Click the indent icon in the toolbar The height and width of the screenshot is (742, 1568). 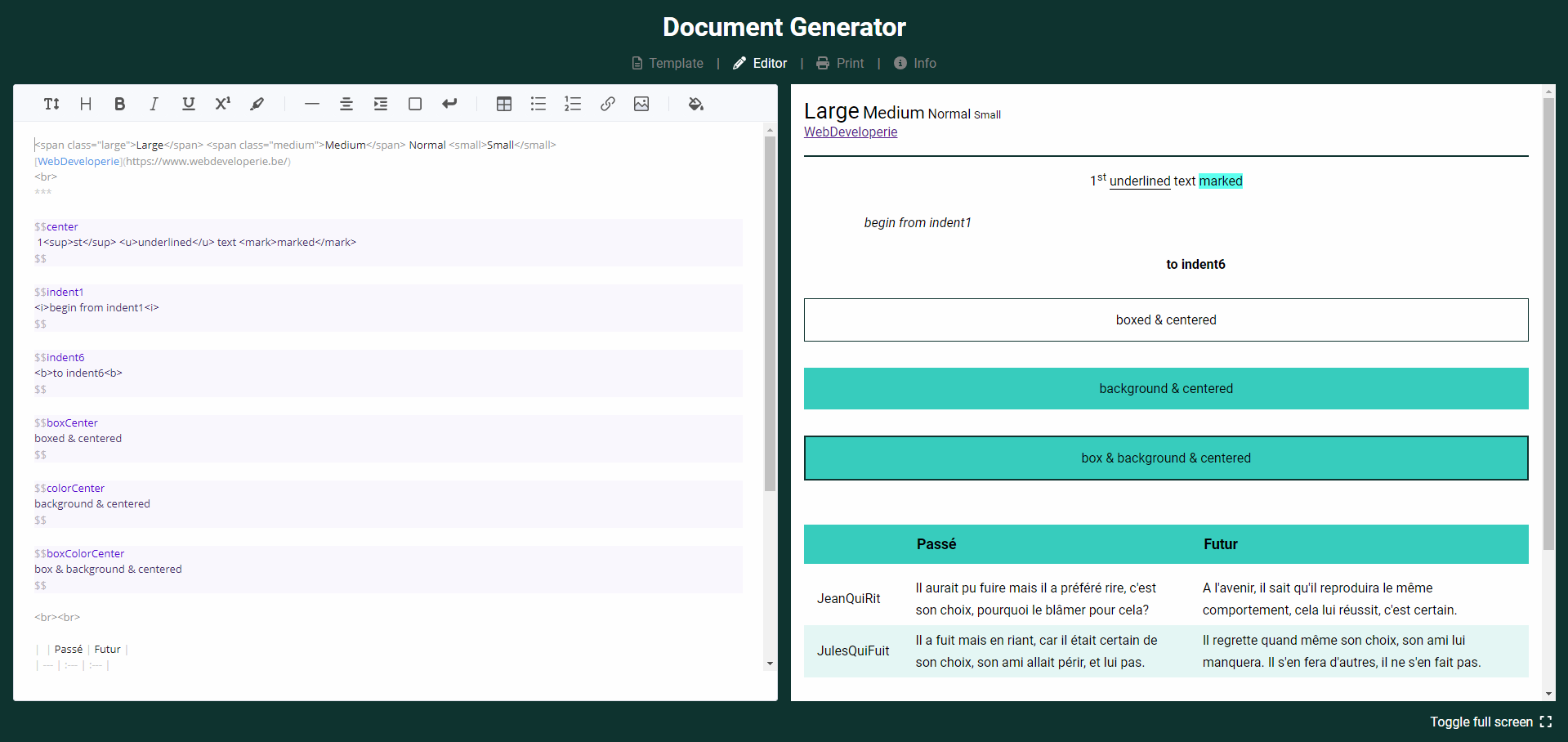[381, 104]
